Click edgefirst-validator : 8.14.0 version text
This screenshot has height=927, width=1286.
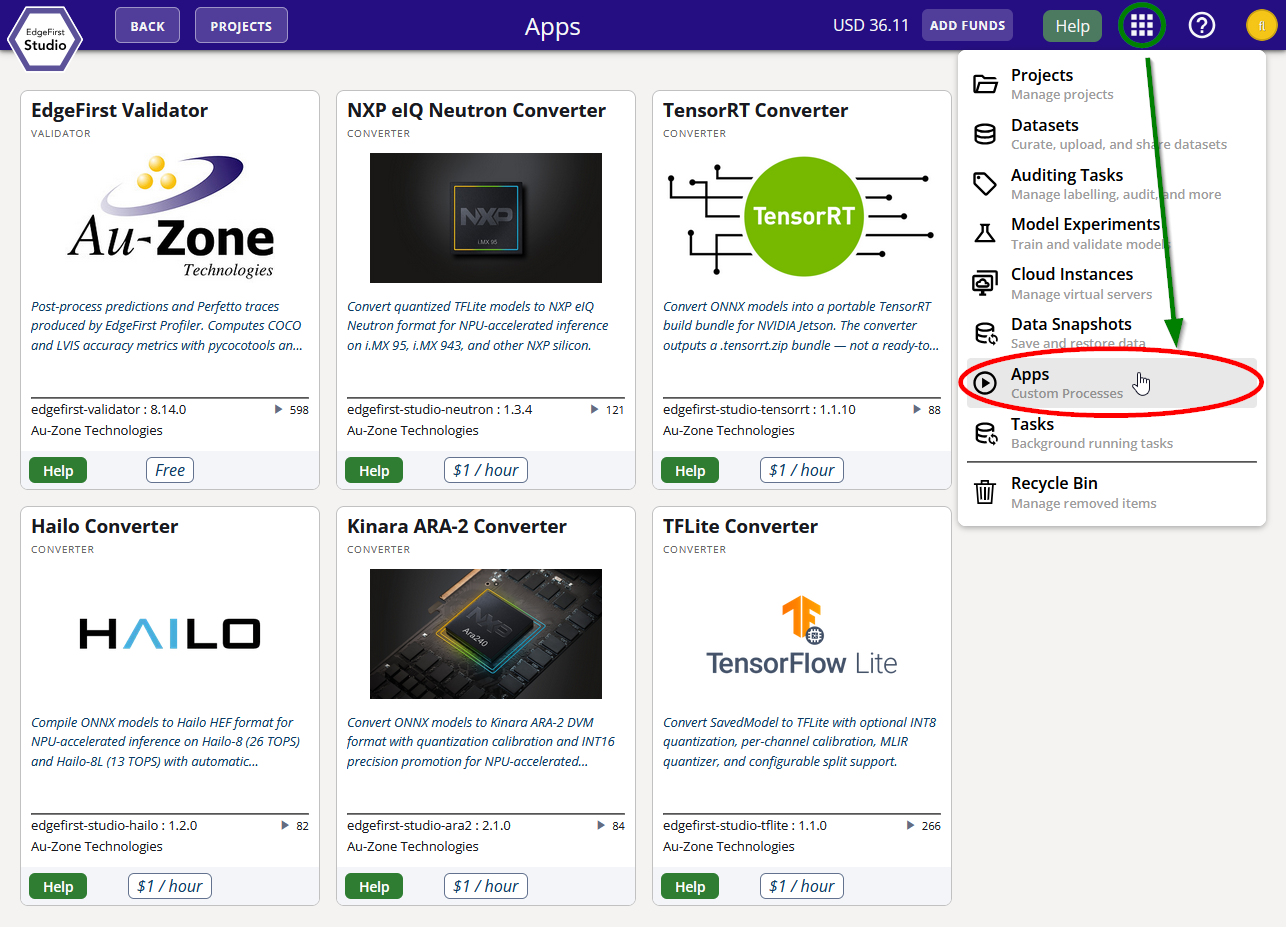click(109, 410)
